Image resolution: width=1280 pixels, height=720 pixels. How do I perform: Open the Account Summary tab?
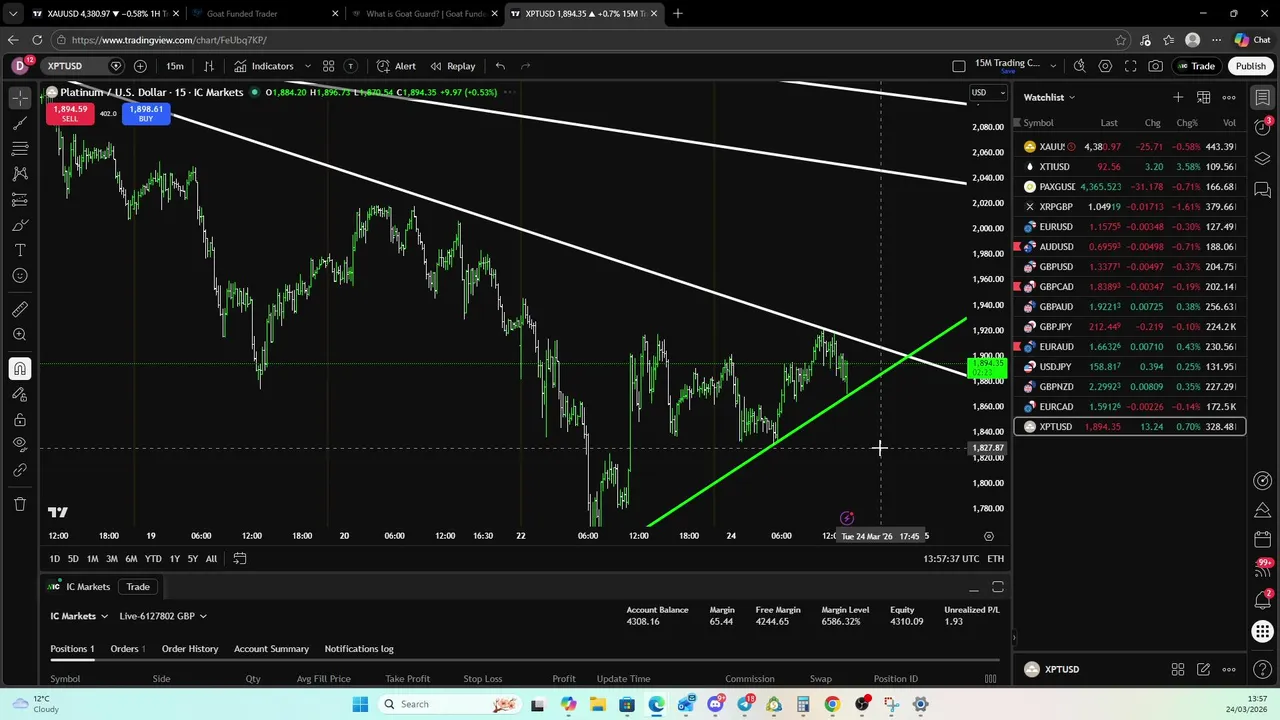point(271,649)
